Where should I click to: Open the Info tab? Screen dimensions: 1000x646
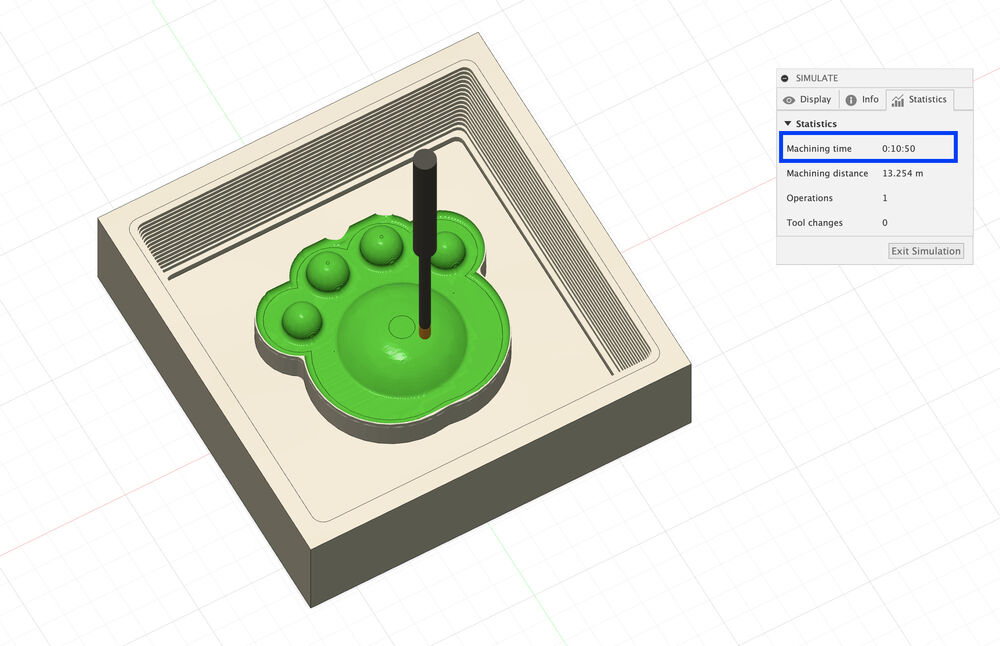pyautogui.click(x=862, y=99)
